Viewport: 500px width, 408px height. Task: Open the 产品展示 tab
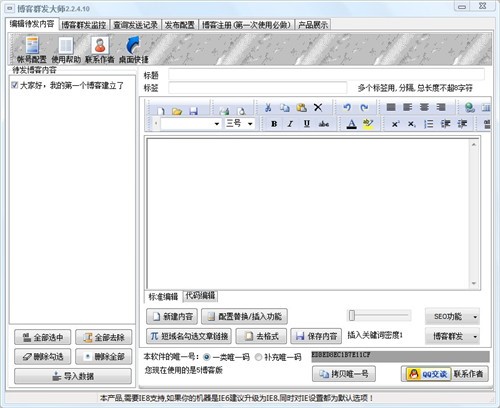tap(313, 25)
